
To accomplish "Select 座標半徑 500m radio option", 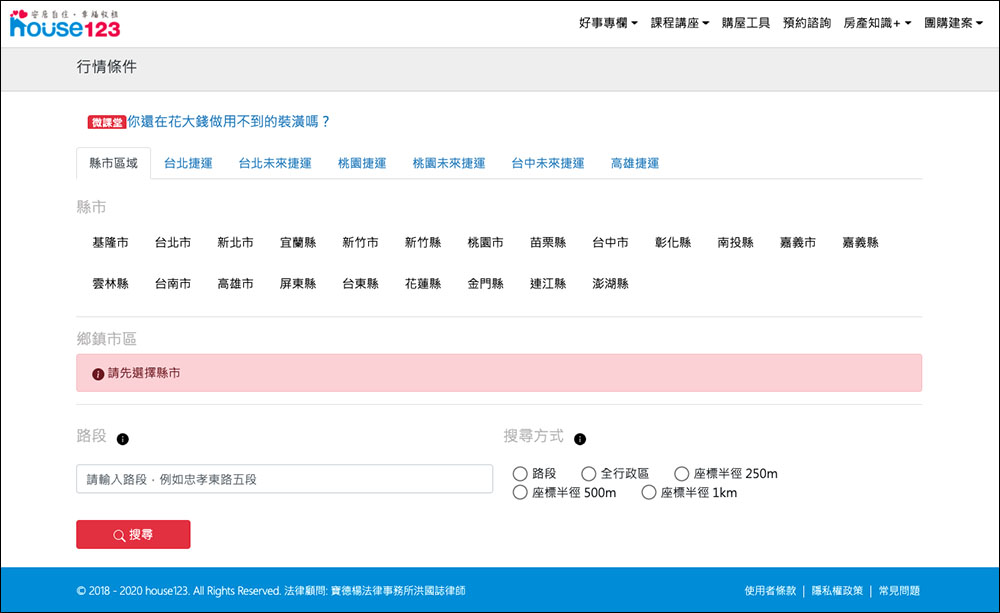I will 520,493.
